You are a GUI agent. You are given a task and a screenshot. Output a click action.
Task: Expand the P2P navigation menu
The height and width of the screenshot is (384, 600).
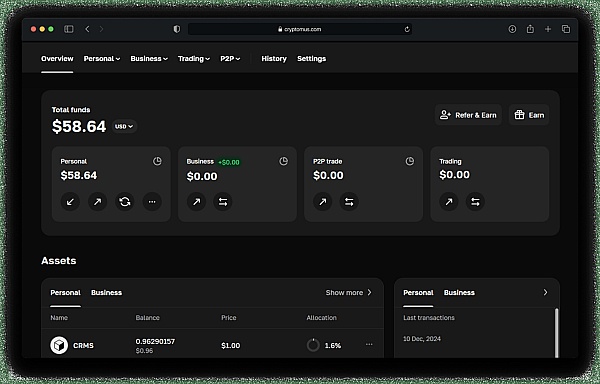point(230,59)
